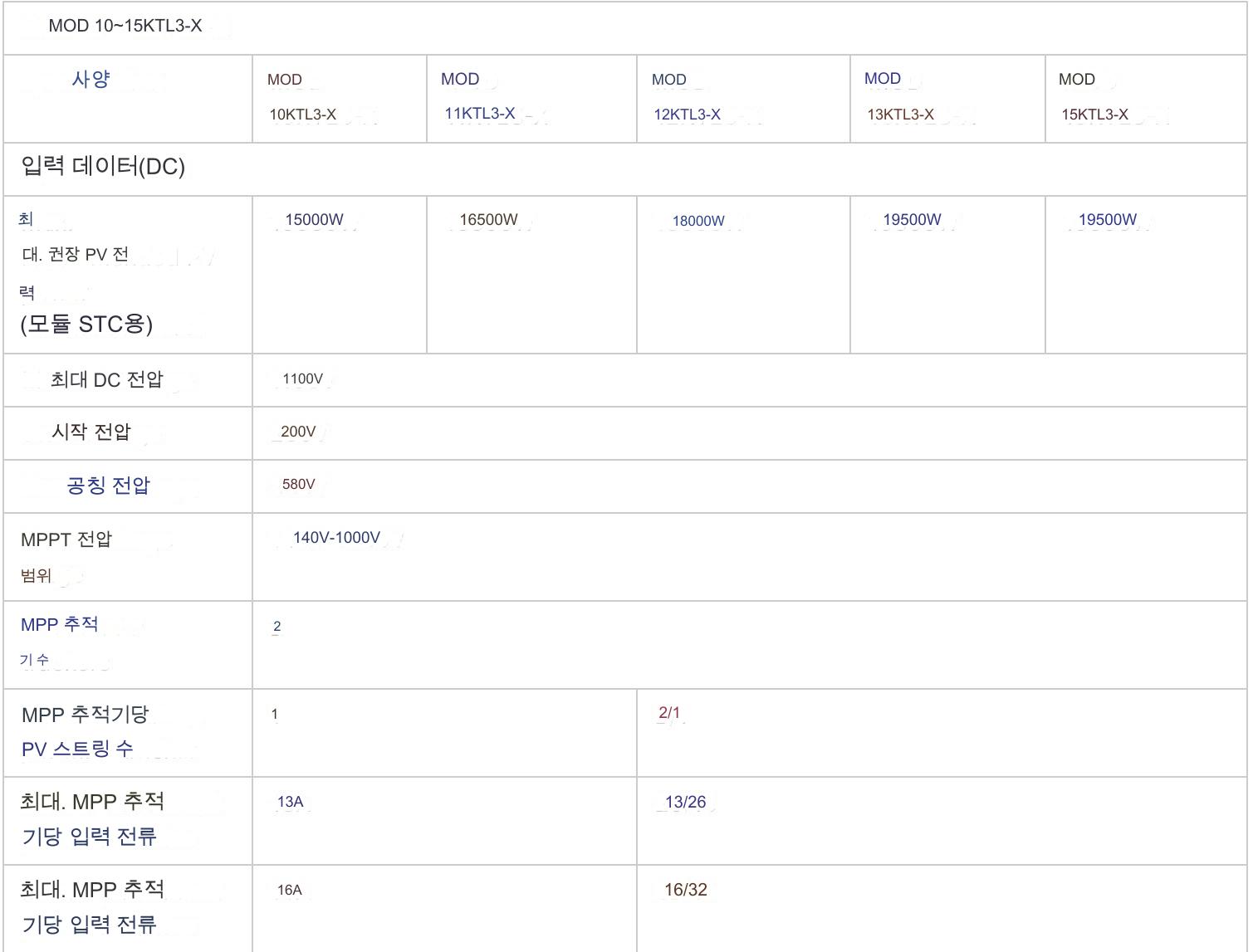Image resolution: width=1253 pixels, height=952 pixels.
Task: Click the 1100V voltage value
Action: 302,379
